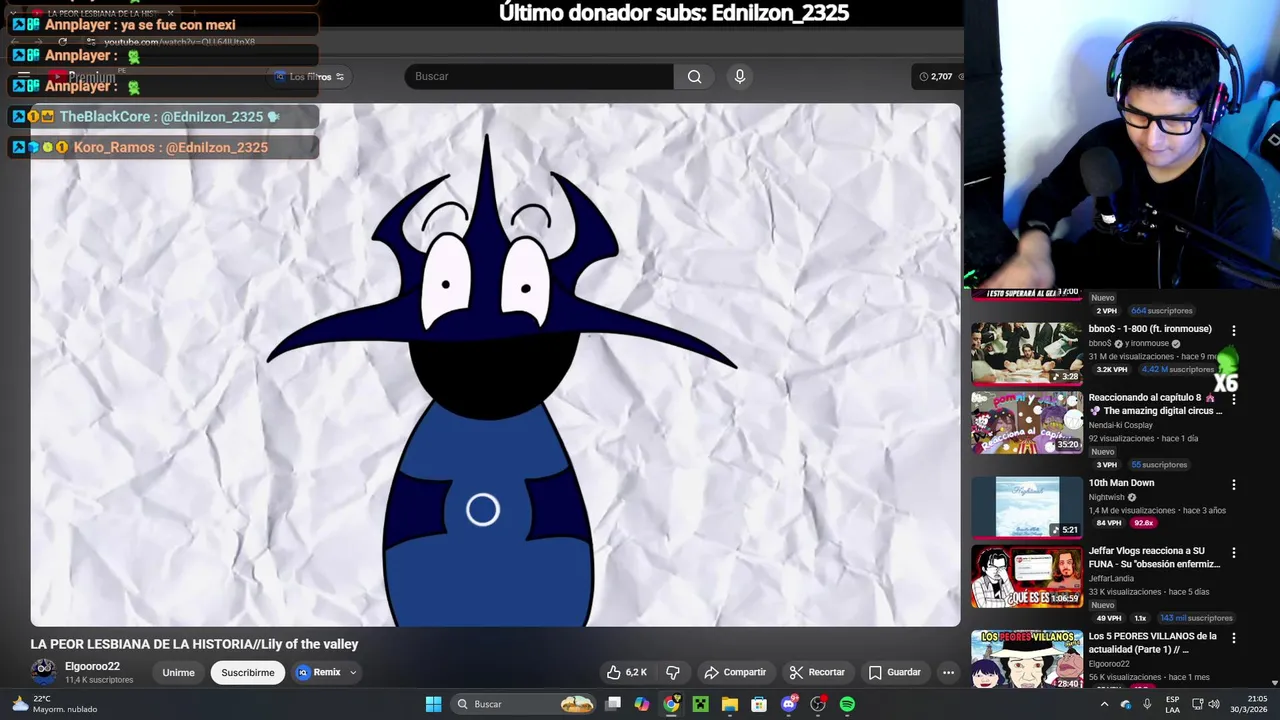This screenshot has width=1280, height=720.
Task: Open OBS Studio from taskbar
Action: (x=818, y=704)
